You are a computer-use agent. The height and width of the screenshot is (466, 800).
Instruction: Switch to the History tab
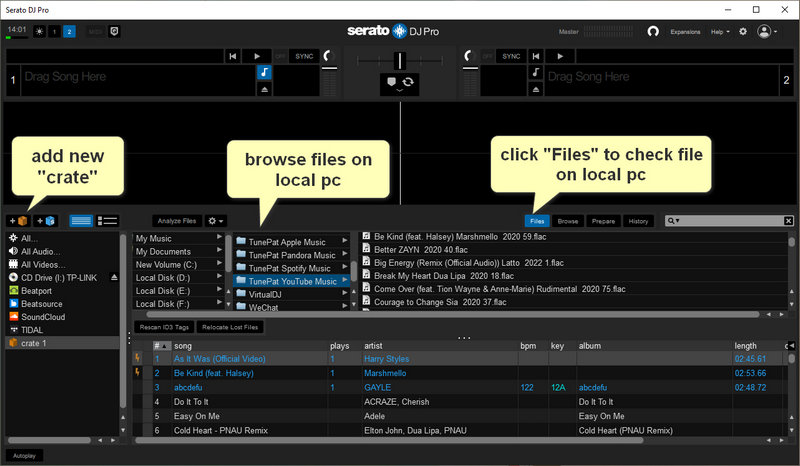pos(638,221)
